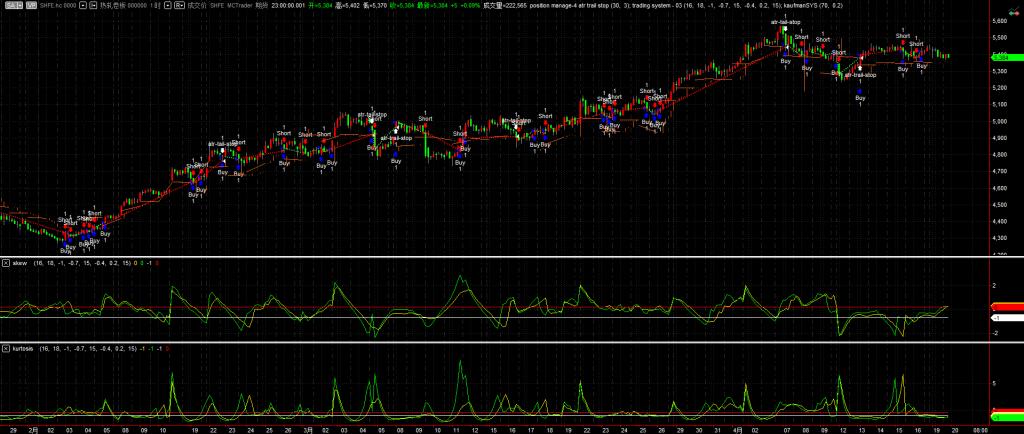Select the symbol text 'SHFE.hc 0000'

(x=57, y=5)
